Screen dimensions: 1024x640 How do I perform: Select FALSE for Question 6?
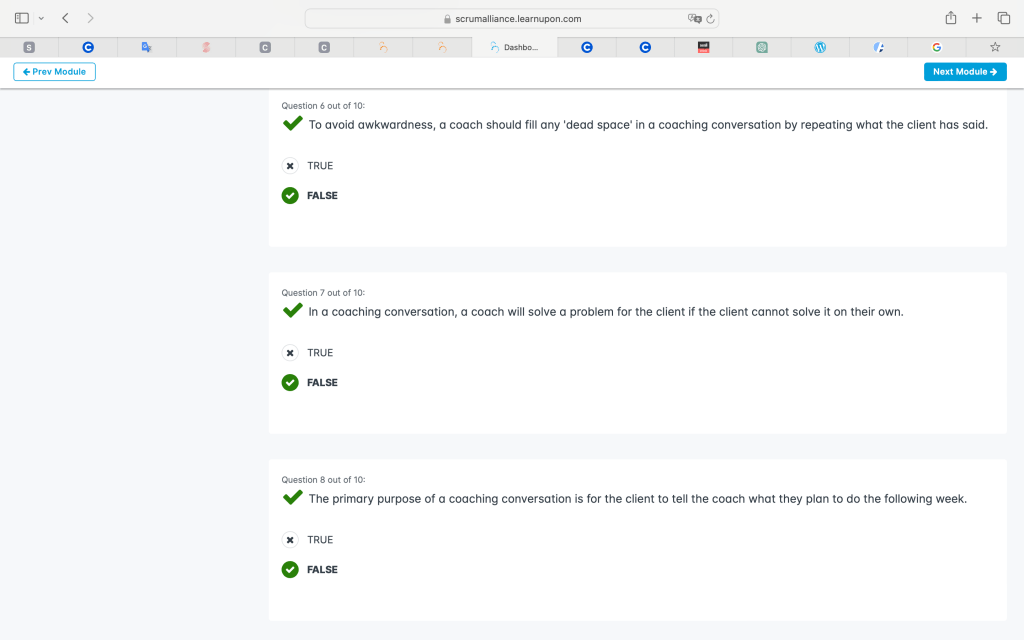pos(290,196)
